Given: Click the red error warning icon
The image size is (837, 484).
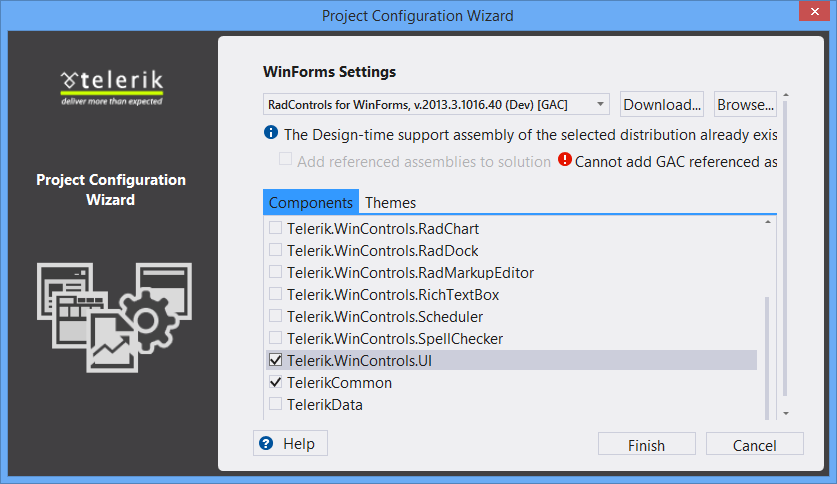Looking at the screenshot, I should tap(565, 160).
